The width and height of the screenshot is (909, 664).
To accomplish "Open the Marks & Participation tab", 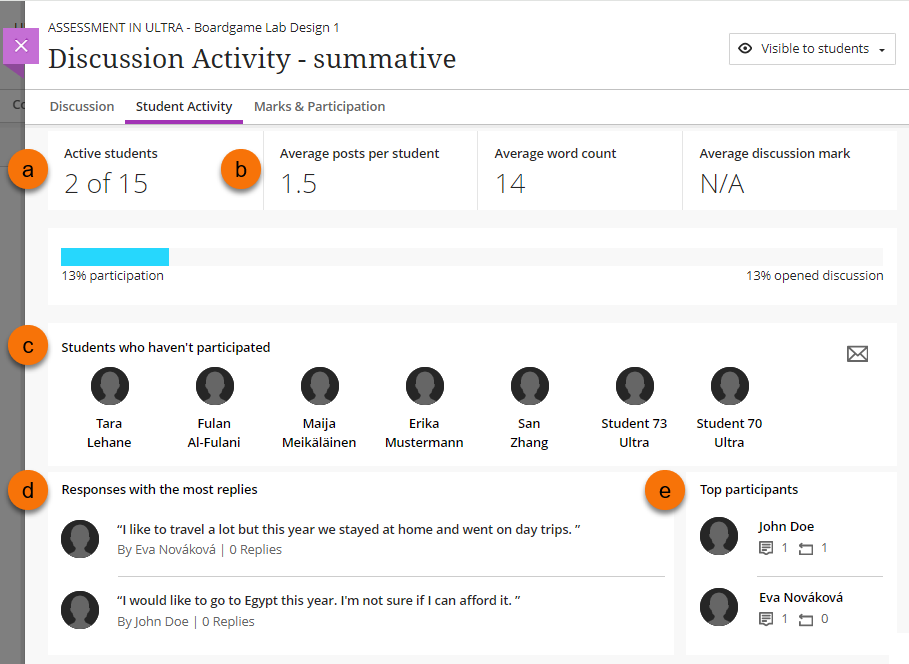I will (x=319, y=106).
